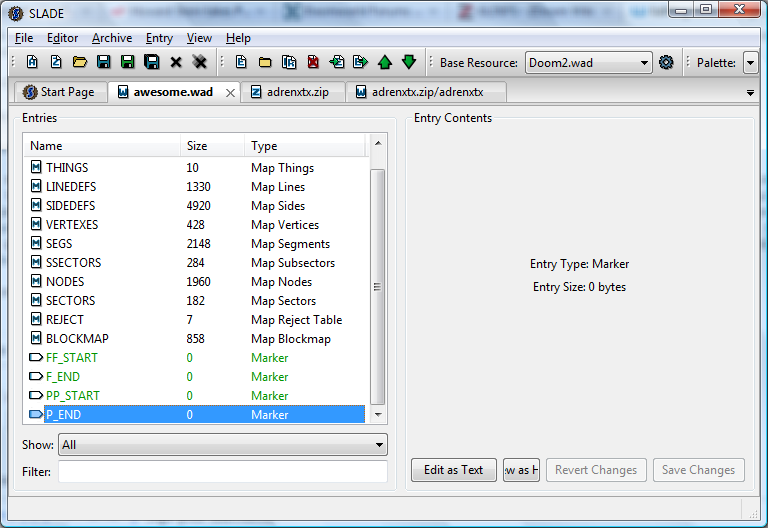Click the Save Changes button
Image resolution: width=768 pixels, height=528 pixels.
698,470
